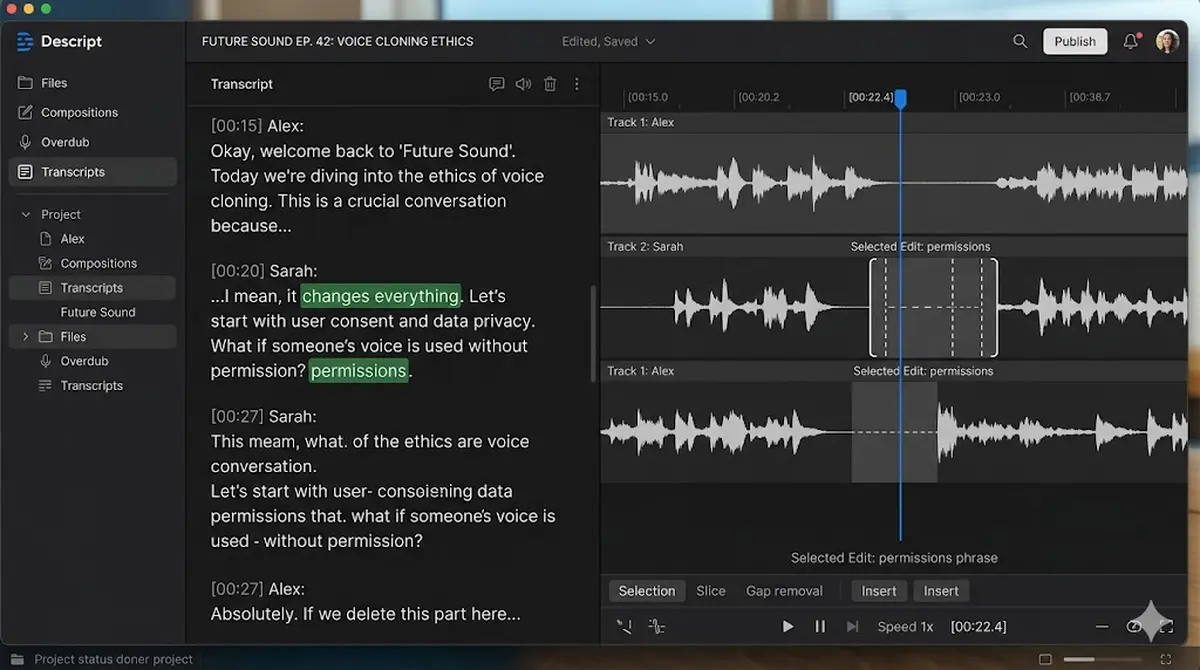The image size is (1200, 670).
Task: Click the desktop square icon beside zoom slider
Action: pyautogui.click(x=1045, y=659)
